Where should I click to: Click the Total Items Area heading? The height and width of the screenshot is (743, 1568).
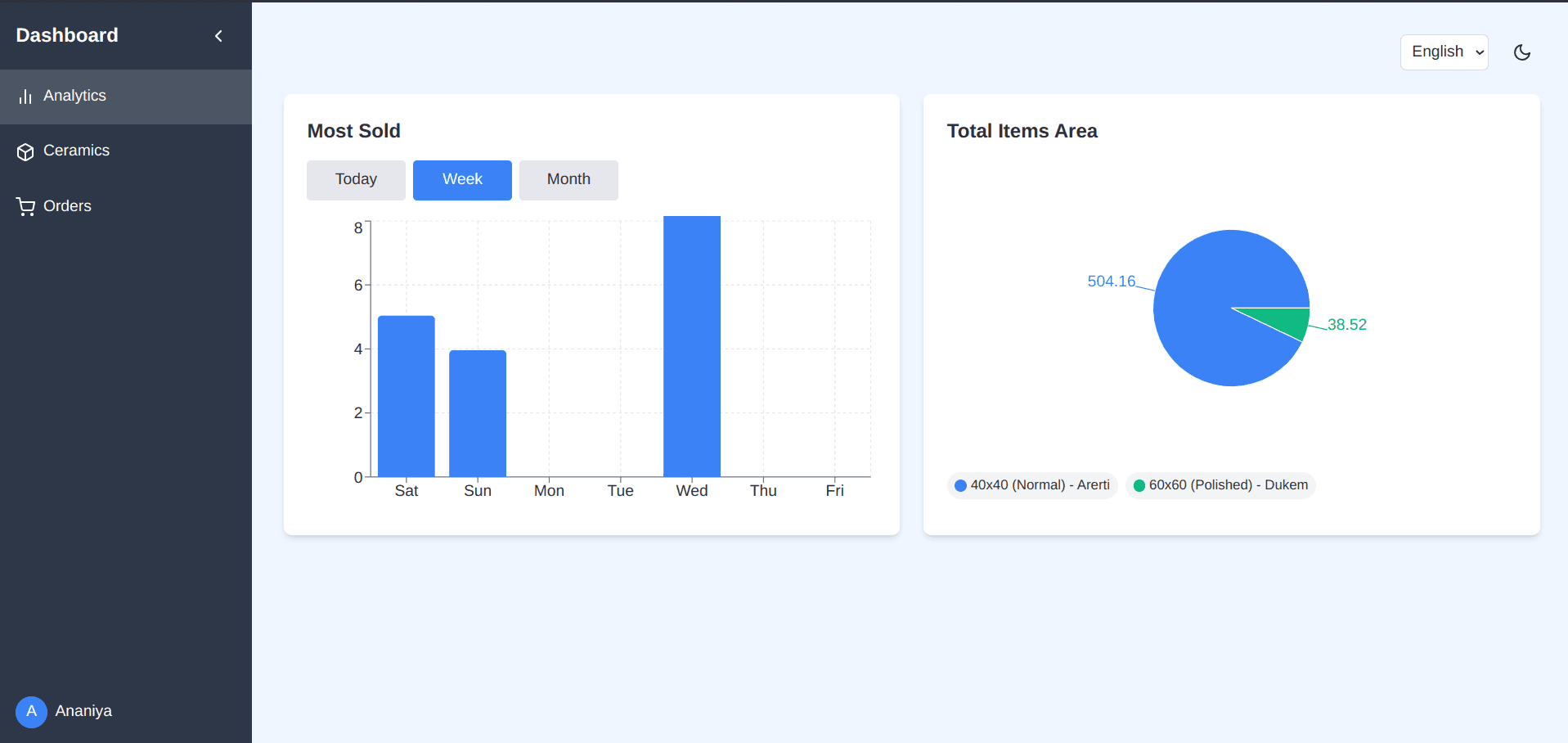tap(1022, 131)
